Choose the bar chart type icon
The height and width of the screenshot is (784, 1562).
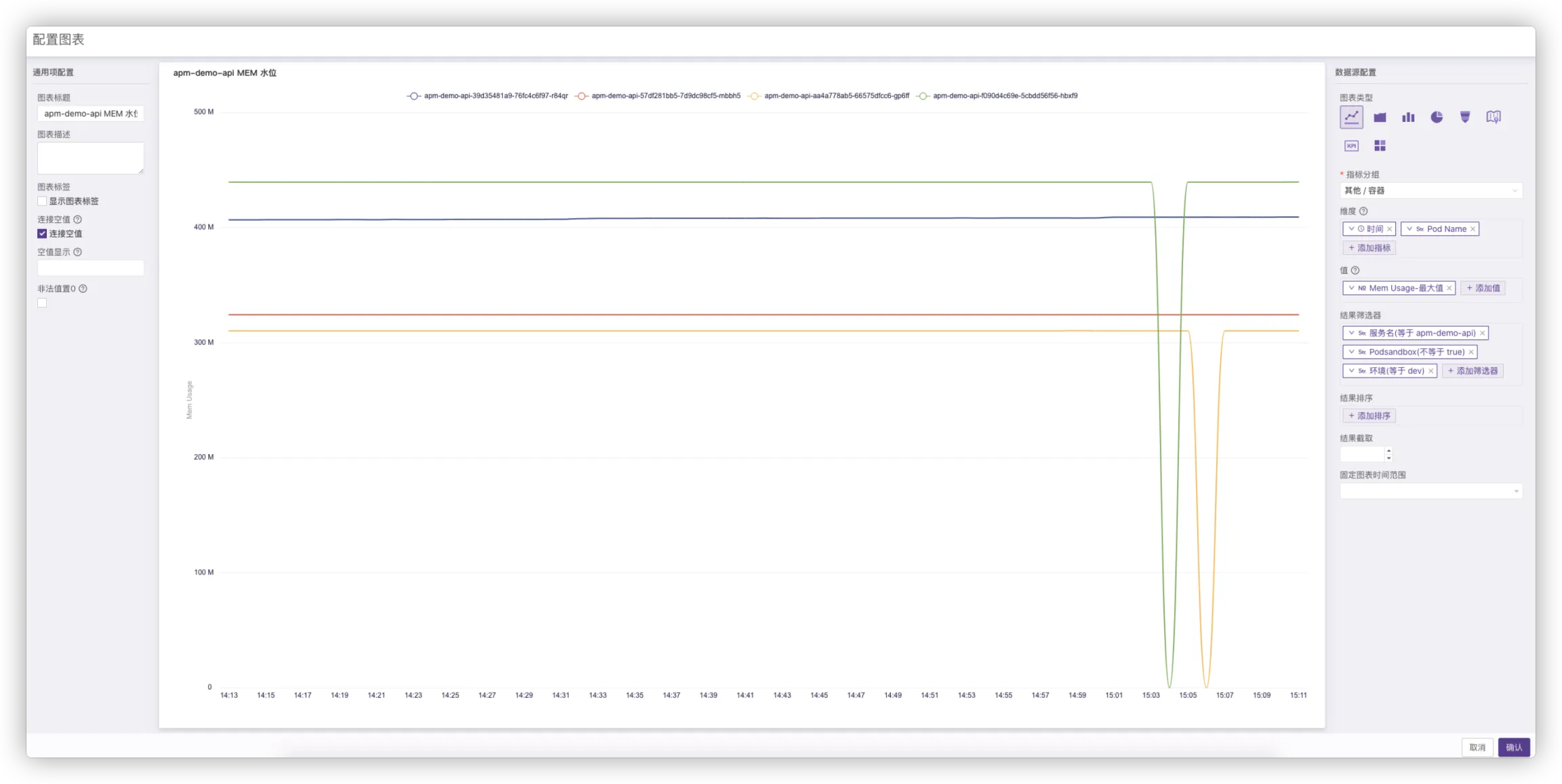pos(1408,117)
